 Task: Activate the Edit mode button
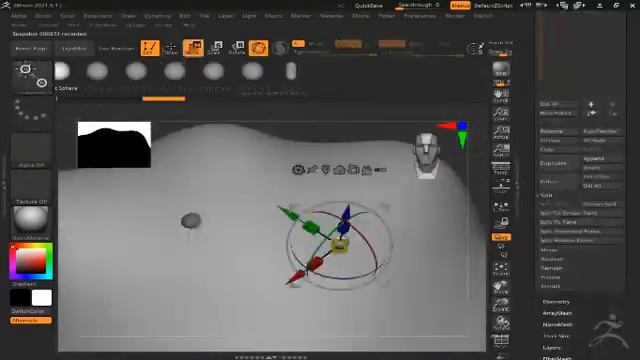(x=150, y=48)
